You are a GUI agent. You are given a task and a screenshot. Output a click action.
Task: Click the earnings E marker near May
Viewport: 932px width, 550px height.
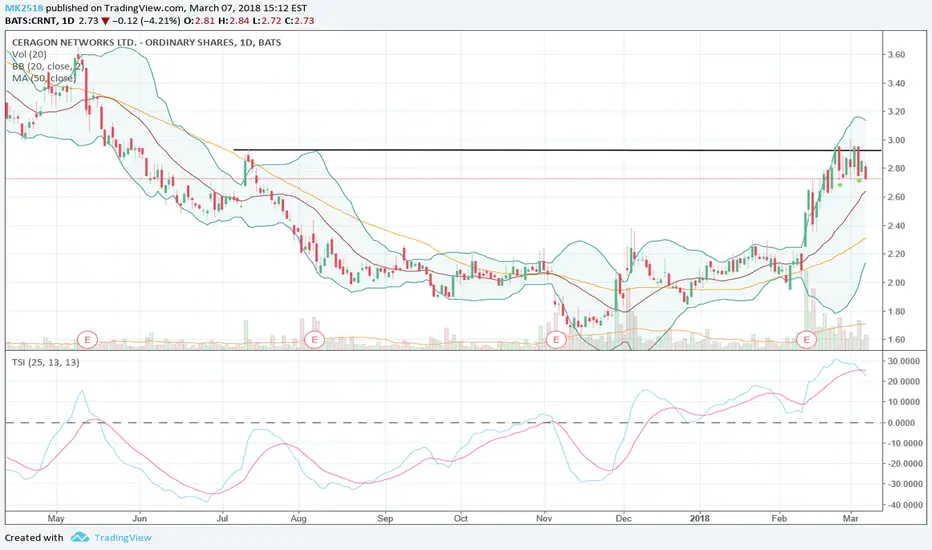pyautogui.click(x=87, y=340)
